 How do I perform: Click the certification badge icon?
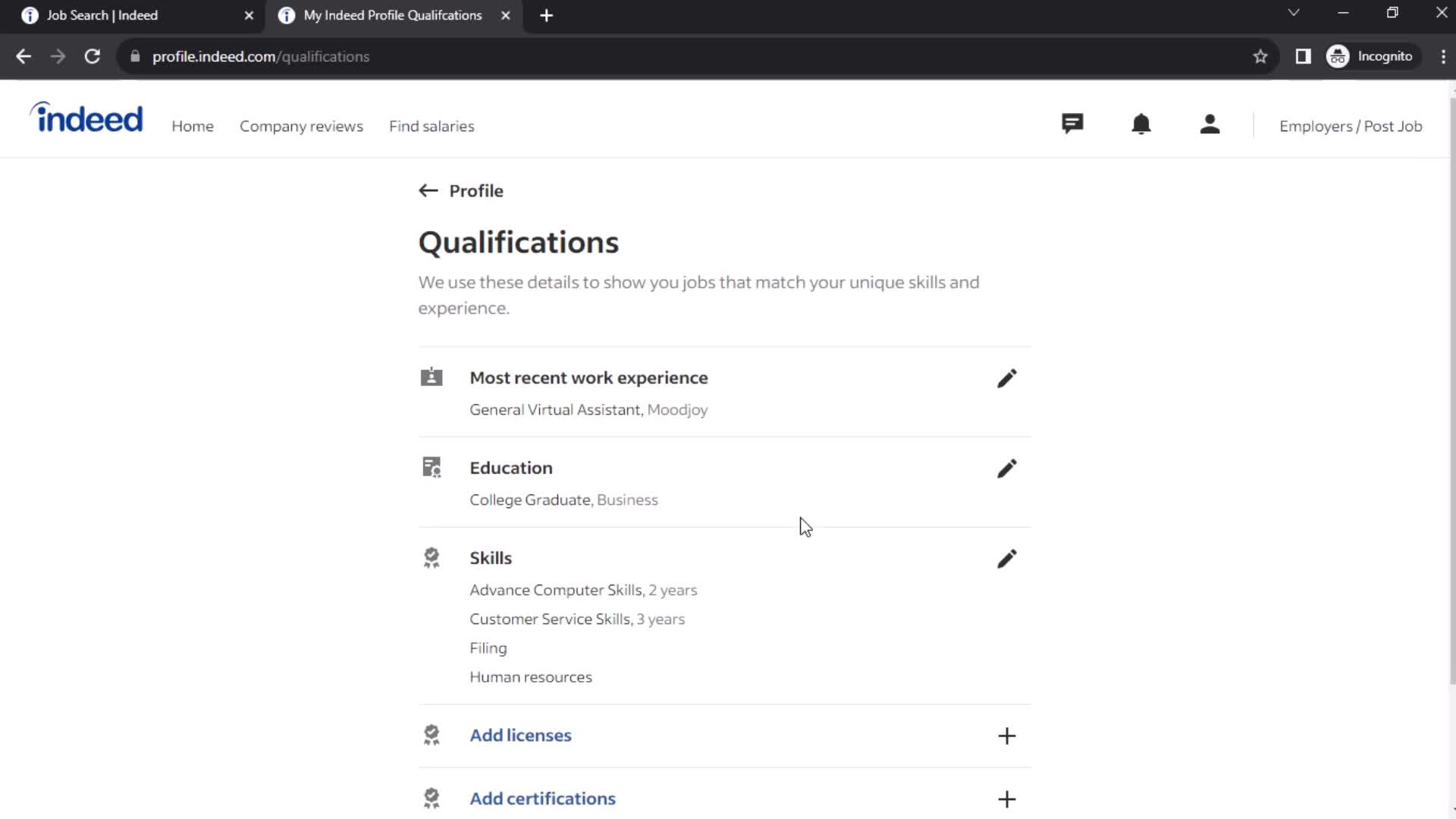tap(431, 798)
